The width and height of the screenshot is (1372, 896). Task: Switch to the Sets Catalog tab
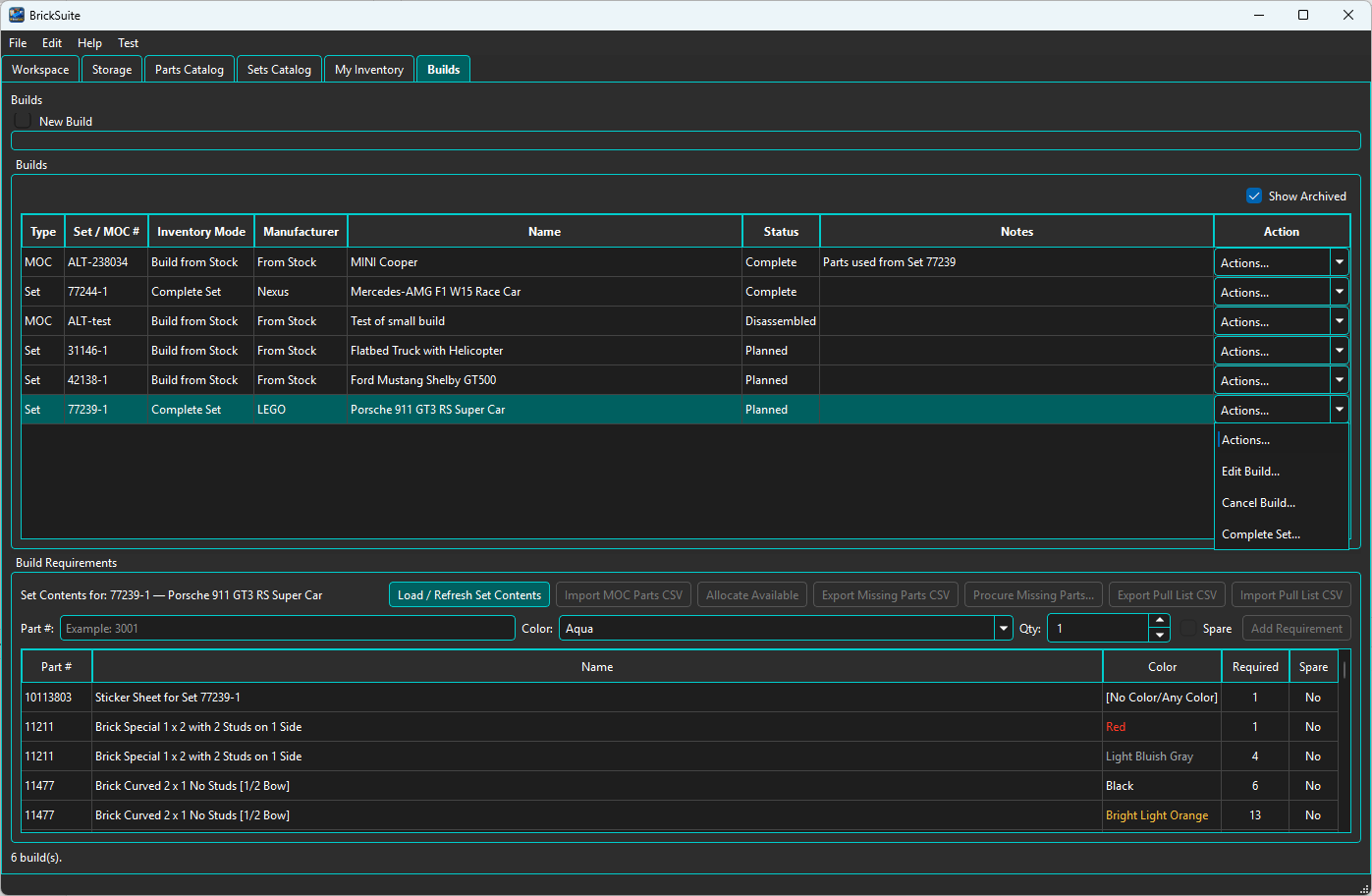pos(279,70)
